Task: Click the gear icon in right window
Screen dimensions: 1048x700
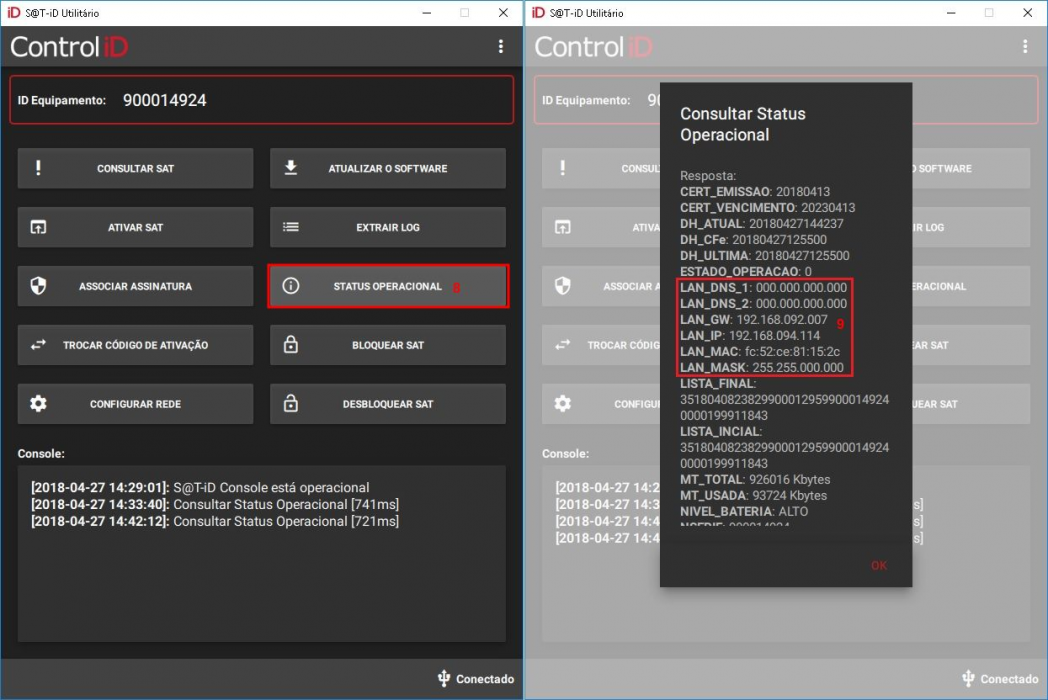Action: click(563, 404)
